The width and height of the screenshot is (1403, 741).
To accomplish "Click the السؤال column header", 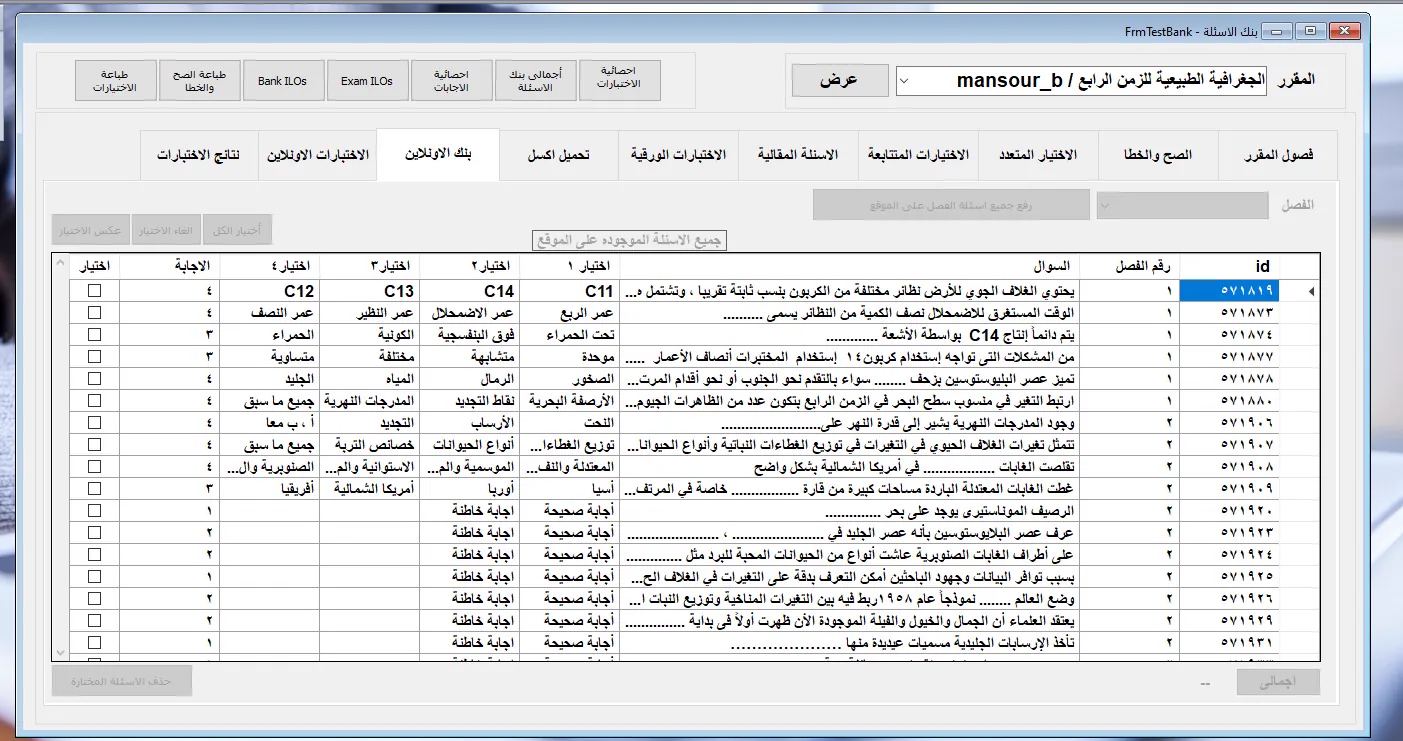I will pyautogui.click(x=850, y=266).
